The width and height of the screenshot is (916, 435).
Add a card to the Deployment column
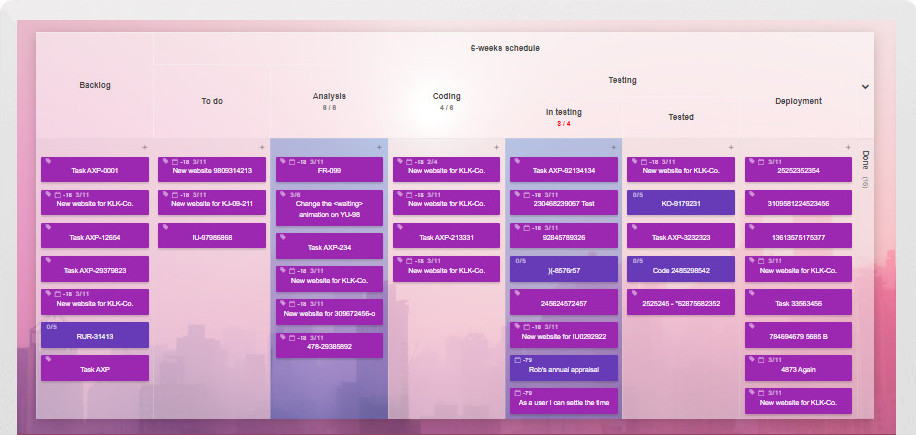[848, 147]
